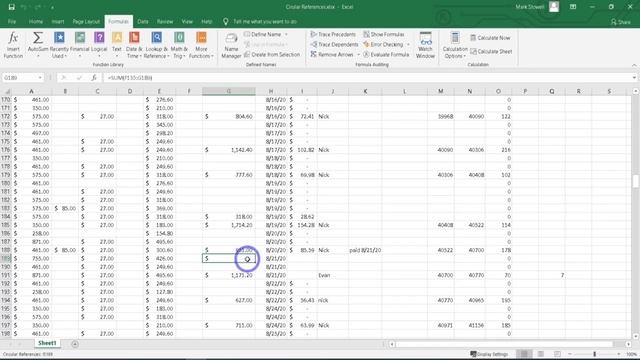Click Display Settings in status bar
The height and width of the screenshot is (360, 640).
(x=489, y=354)
